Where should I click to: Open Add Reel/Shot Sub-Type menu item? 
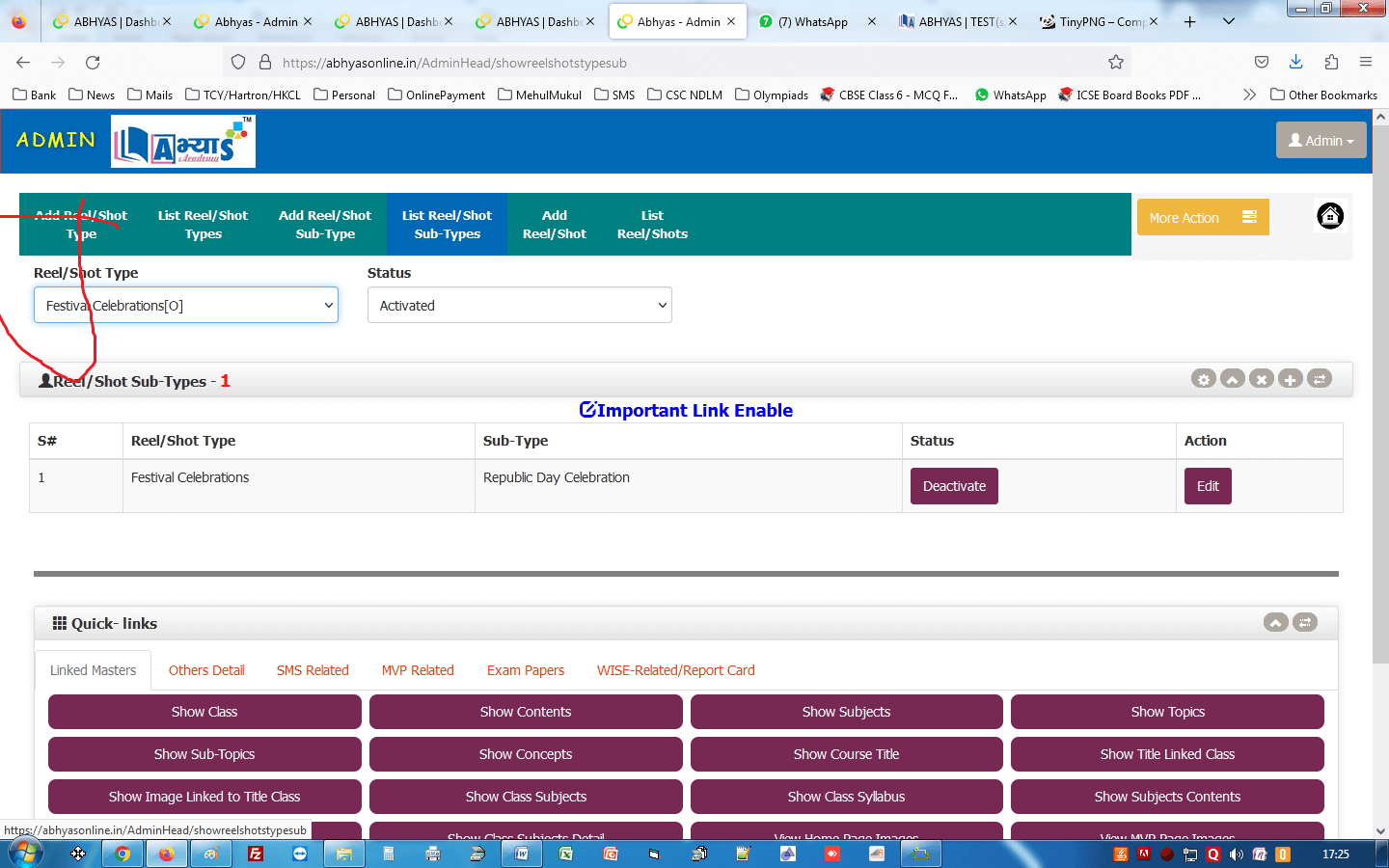coord(325,225)
